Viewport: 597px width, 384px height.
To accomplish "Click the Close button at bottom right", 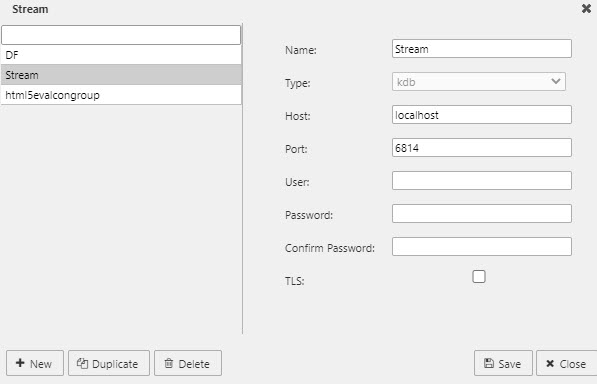I will pyautogui.click(x=566, y=363).
